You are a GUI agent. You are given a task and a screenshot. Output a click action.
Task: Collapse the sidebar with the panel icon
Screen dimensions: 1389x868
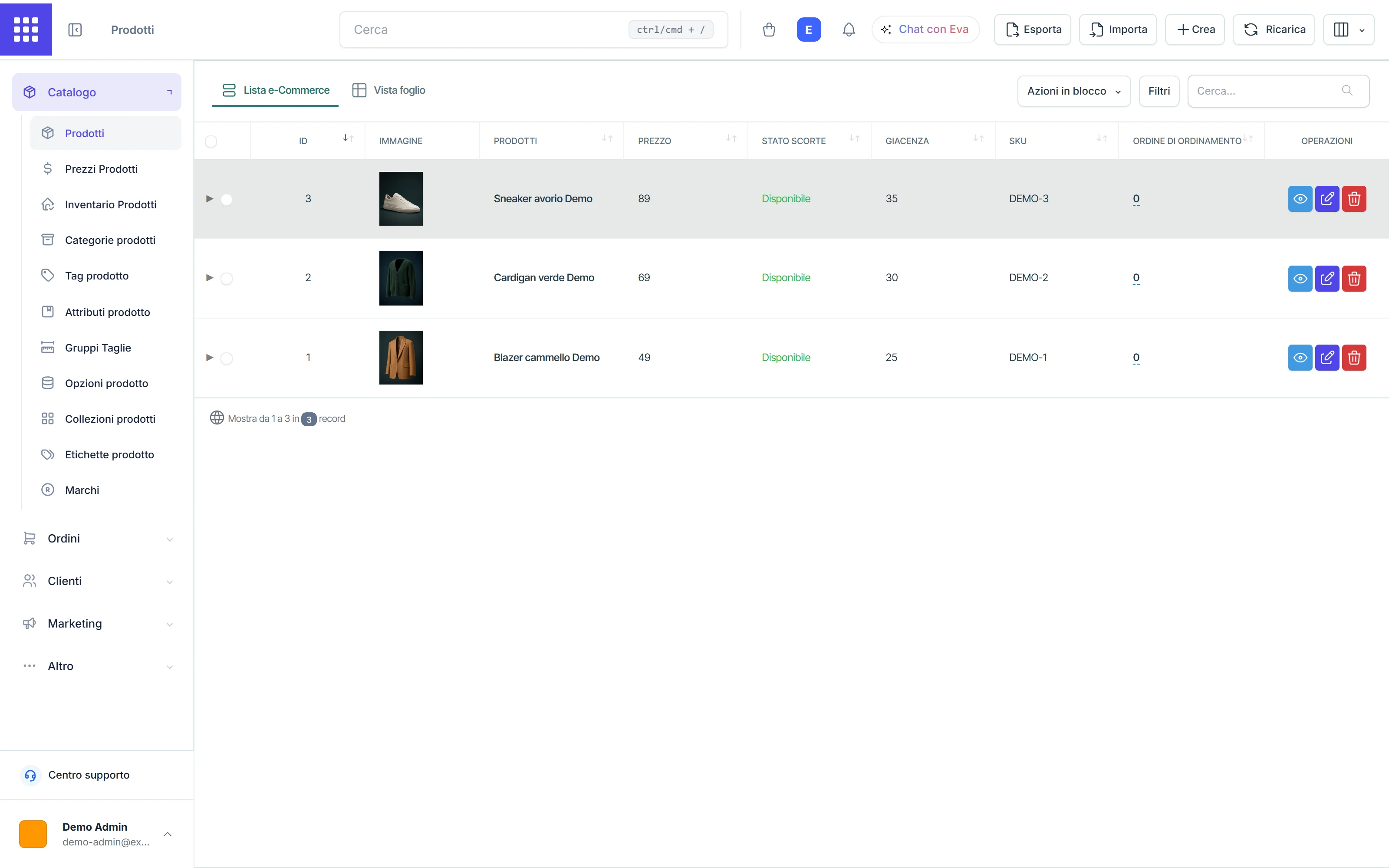coord(75,30)
